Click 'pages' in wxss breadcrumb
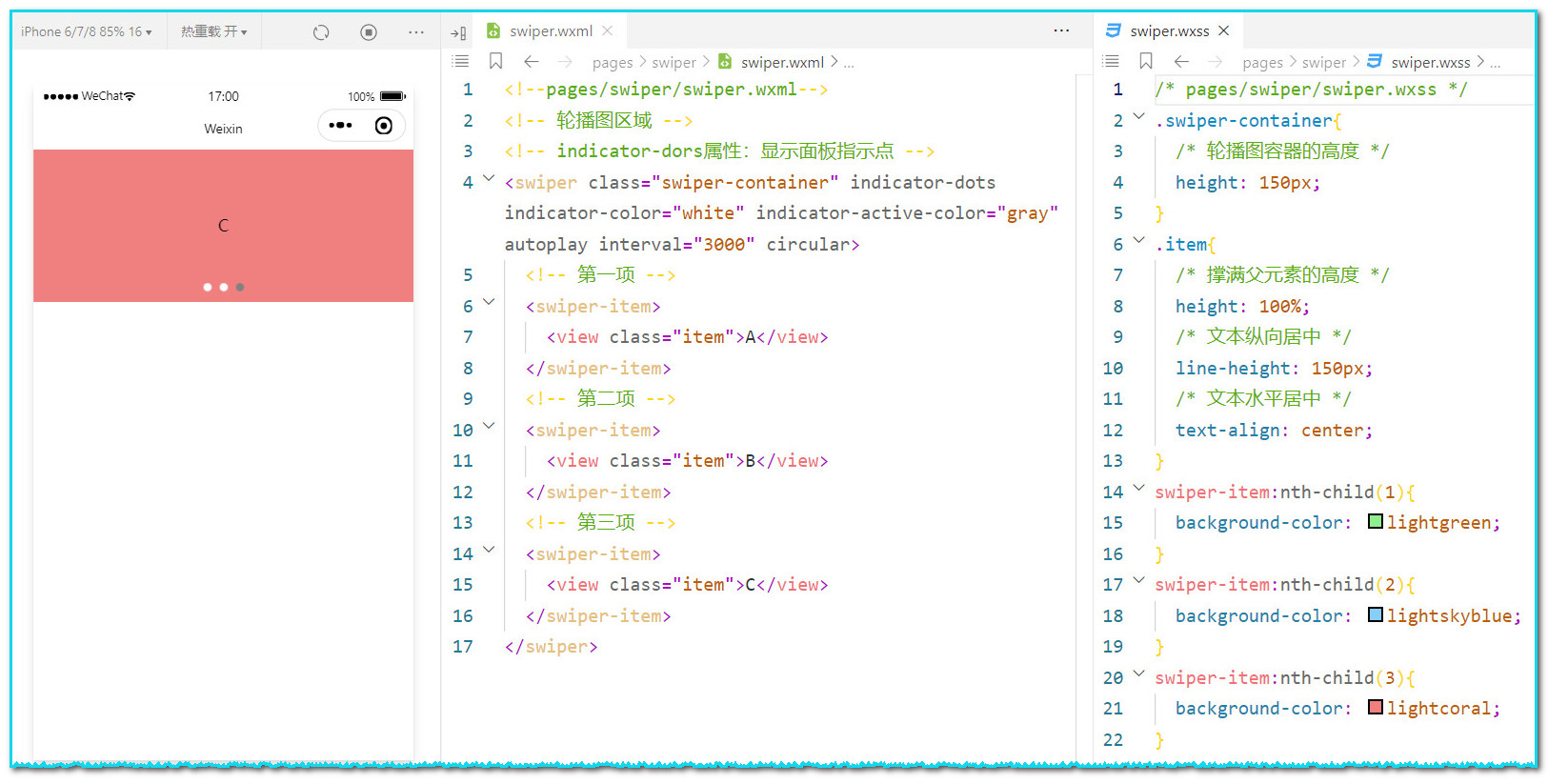 click(1263, 62)
